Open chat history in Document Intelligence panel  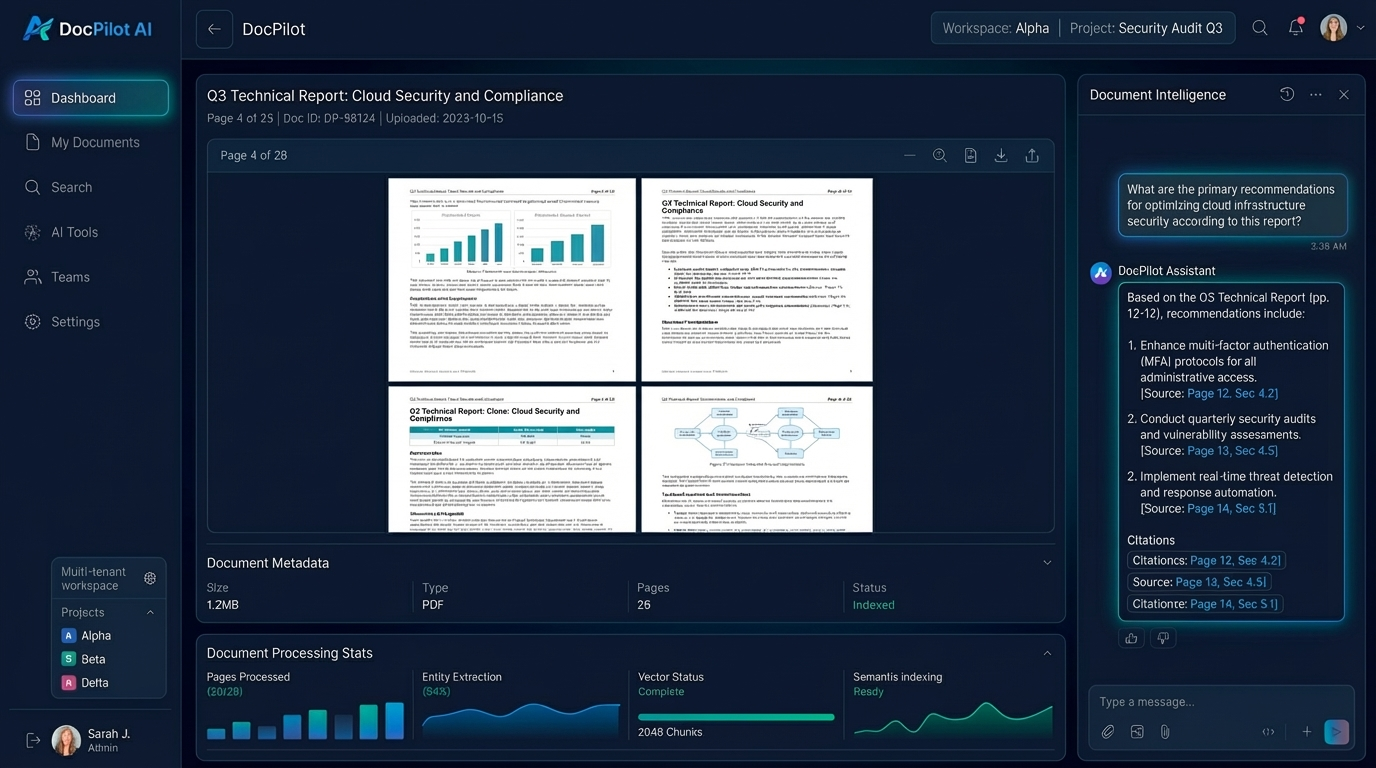click(x=1287, y=93)
